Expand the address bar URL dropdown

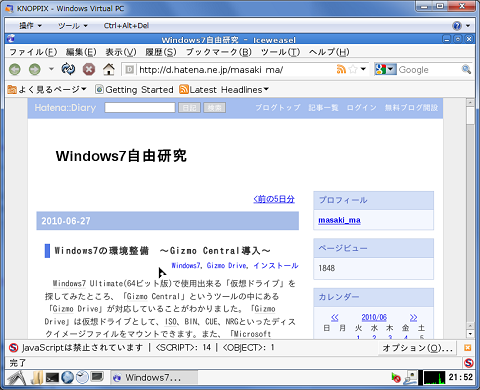[x=363, y=69]
